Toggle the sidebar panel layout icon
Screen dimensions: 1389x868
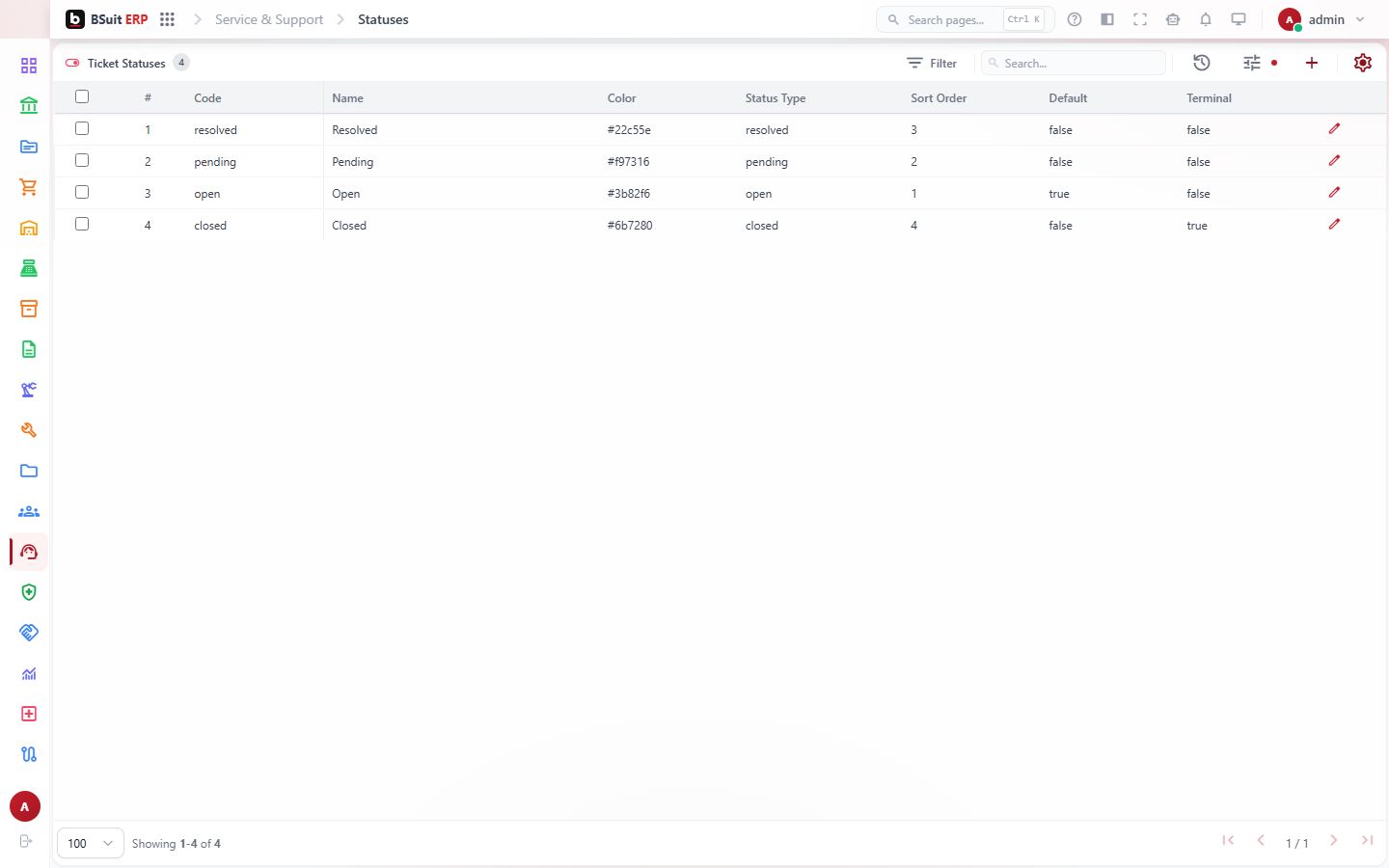click(1107, 19)
